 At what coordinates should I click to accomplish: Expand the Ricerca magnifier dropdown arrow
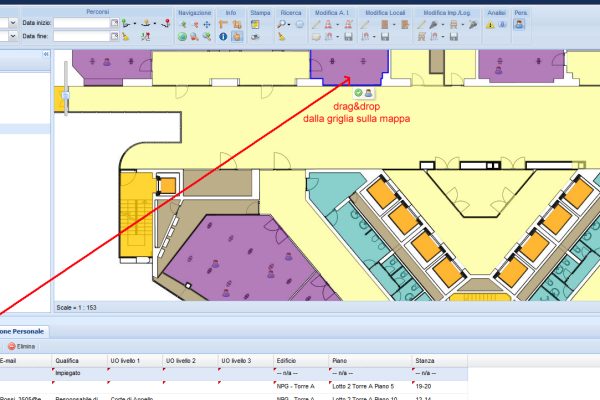[289, 24]
